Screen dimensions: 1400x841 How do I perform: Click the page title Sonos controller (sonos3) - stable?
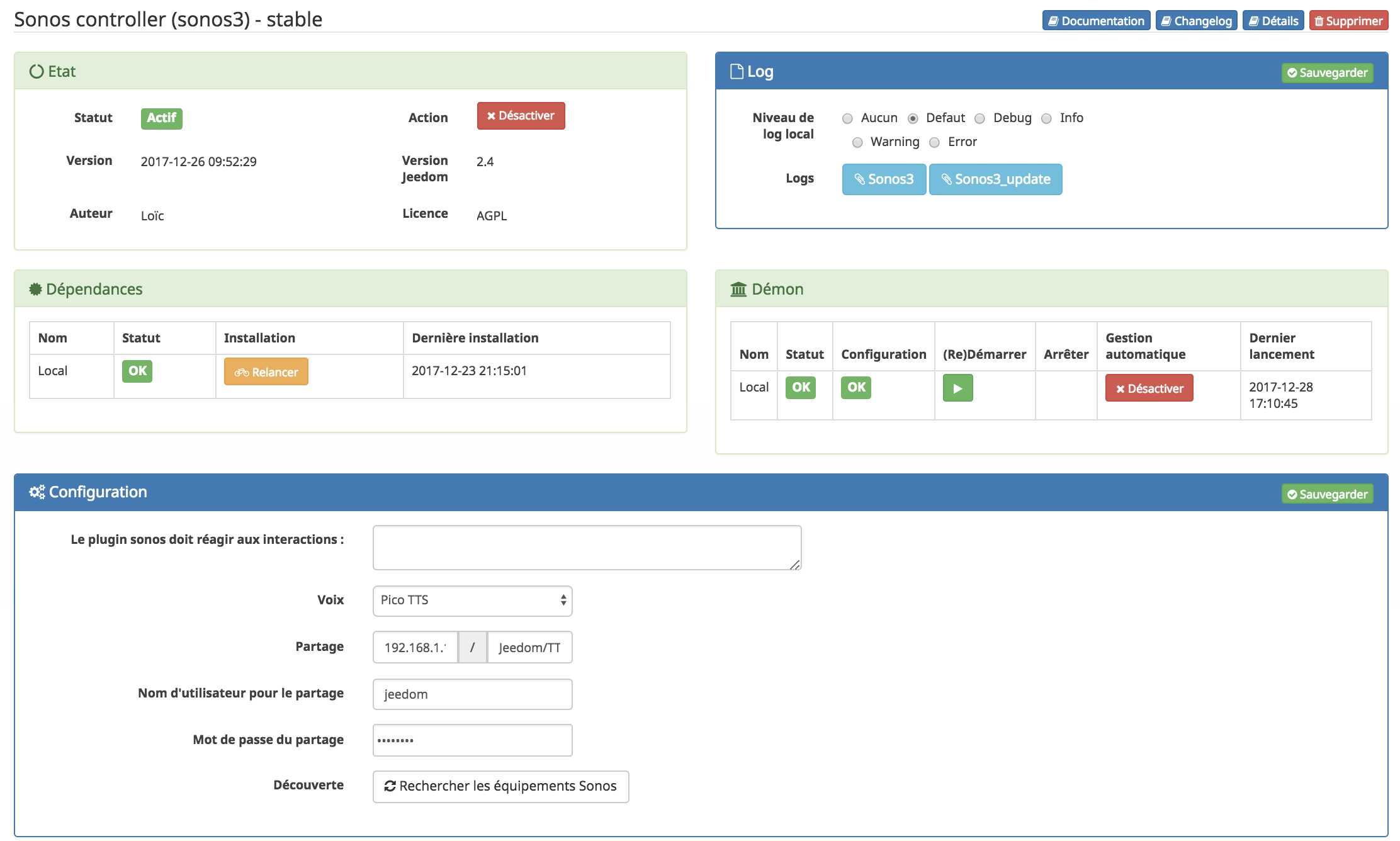[168, 20]
